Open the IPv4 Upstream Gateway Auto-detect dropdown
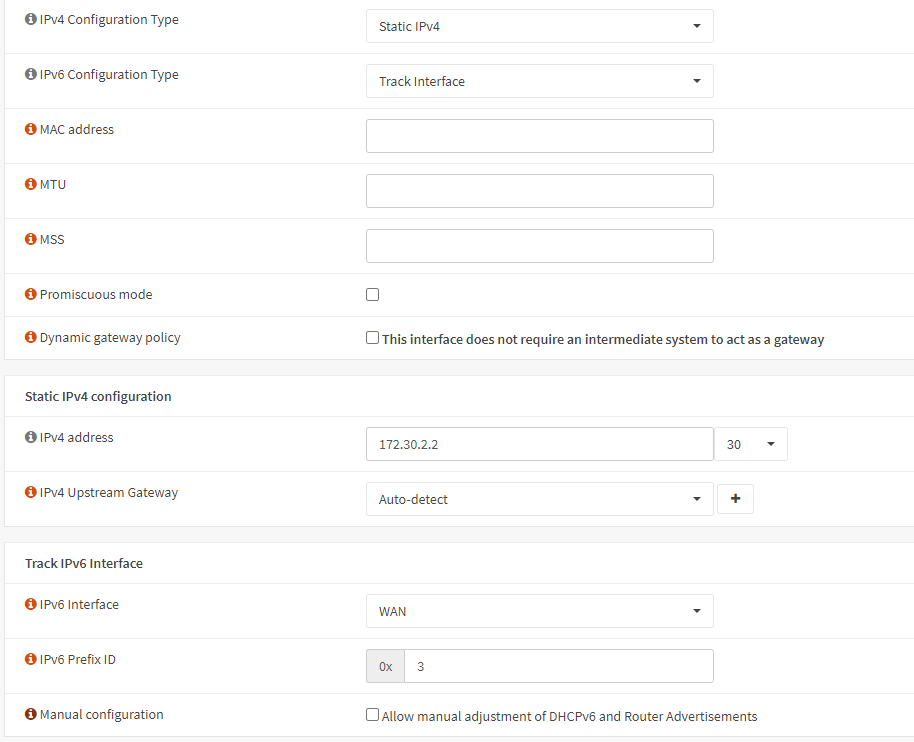Viewport: 914px width, 742px height. 539,499
